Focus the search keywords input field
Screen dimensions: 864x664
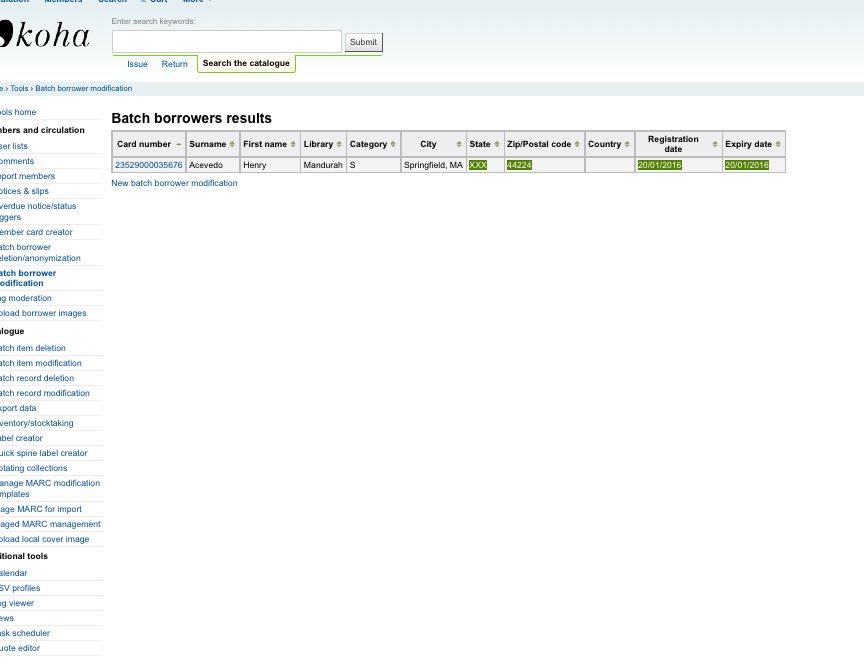click(227, 41)
